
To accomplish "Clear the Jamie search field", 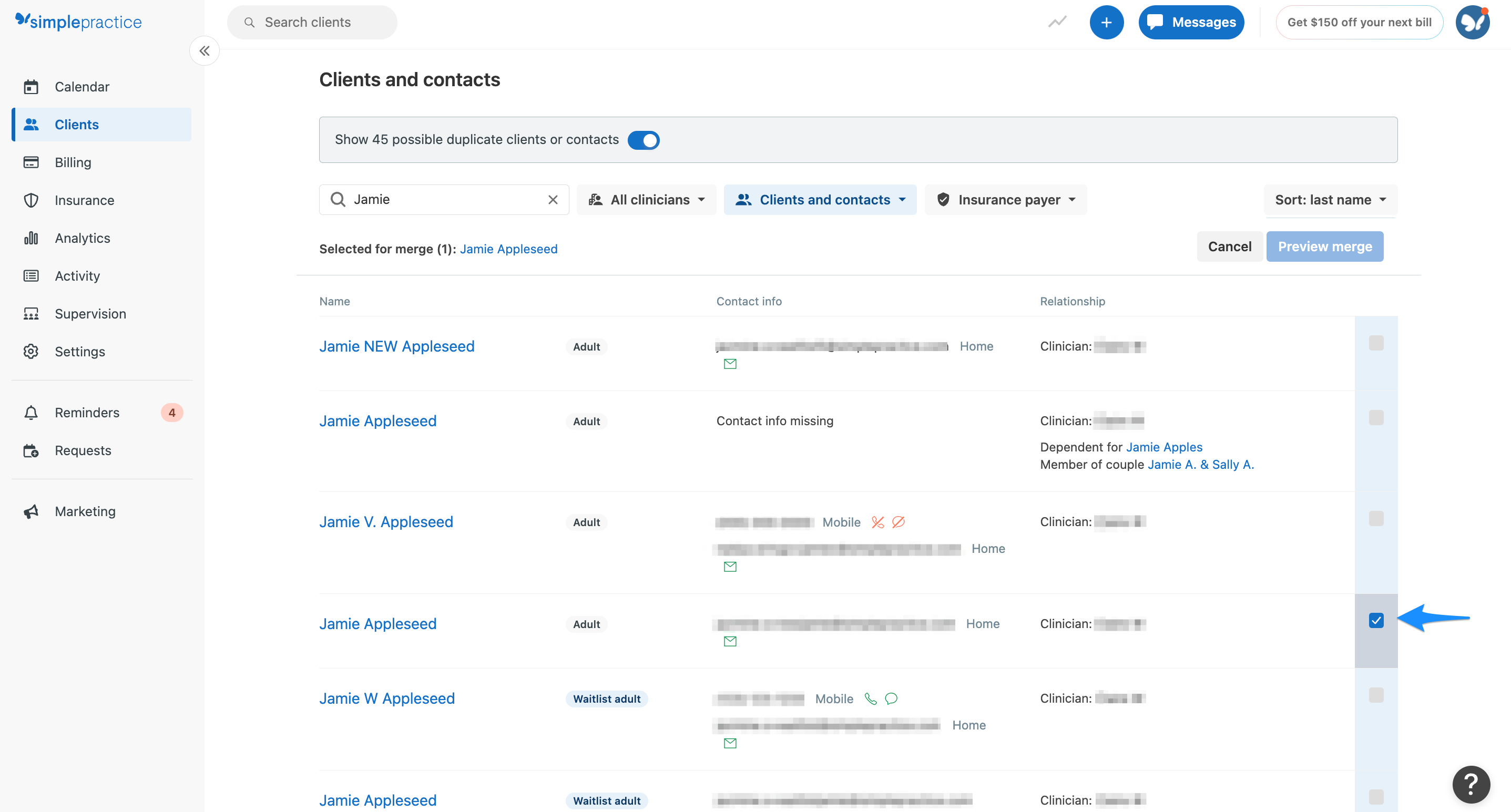I will 552,199.
